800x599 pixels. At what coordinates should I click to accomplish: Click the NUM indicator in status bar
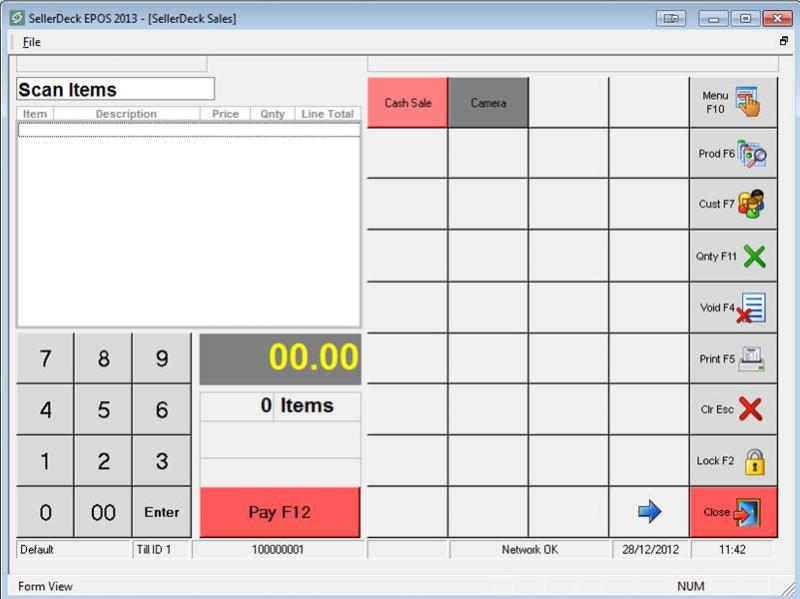(691, 586)
